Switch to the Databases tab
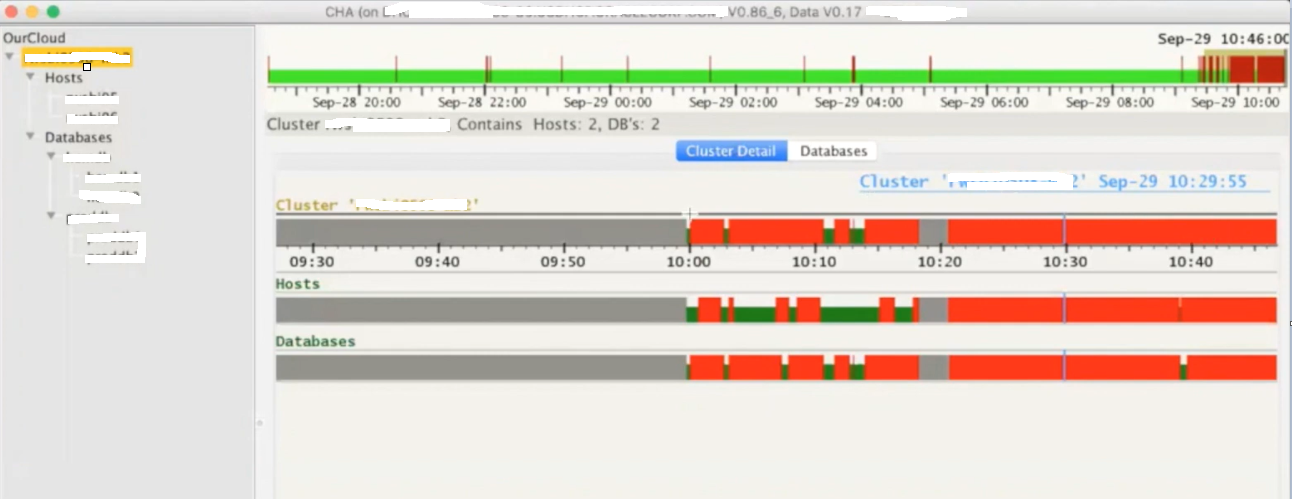Viewport: 1292px width, 499px height. [x=833, y=151]
